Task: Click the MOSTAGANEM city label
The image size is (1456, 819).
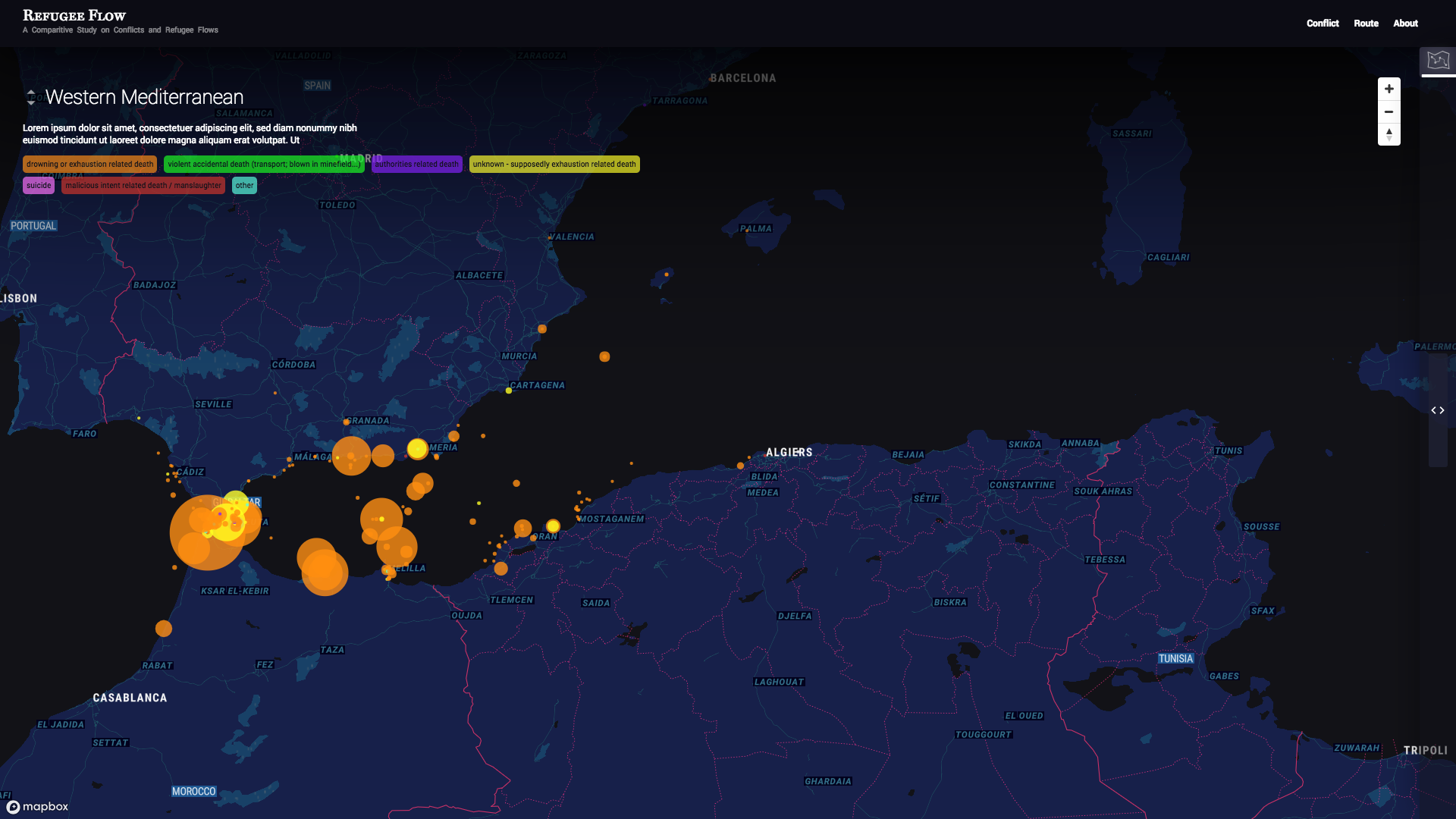Action: pyautogui.click(x=611, y=519)
